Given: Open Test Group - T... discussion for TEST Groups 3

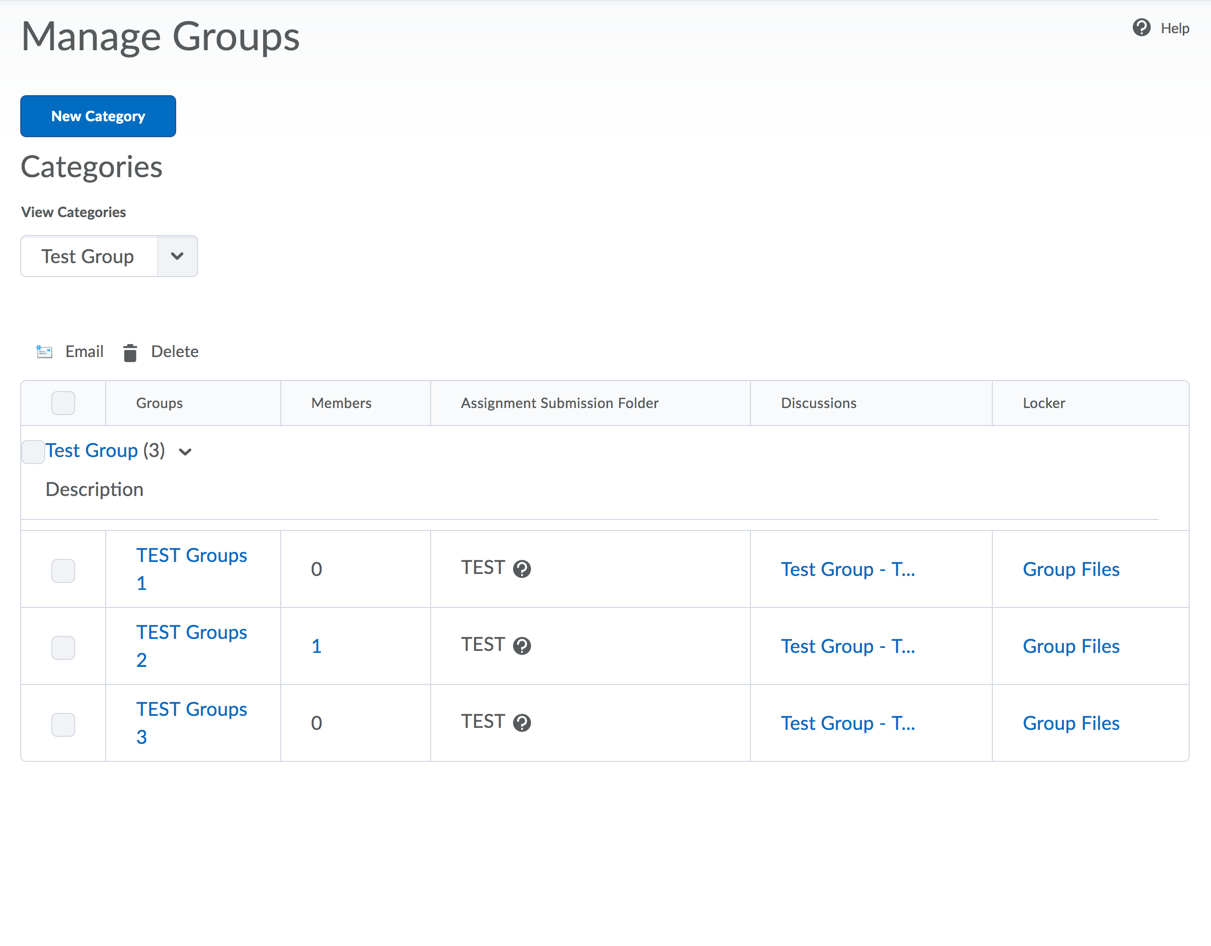Looking at the screenshot, I should click(x=848, y=723).
